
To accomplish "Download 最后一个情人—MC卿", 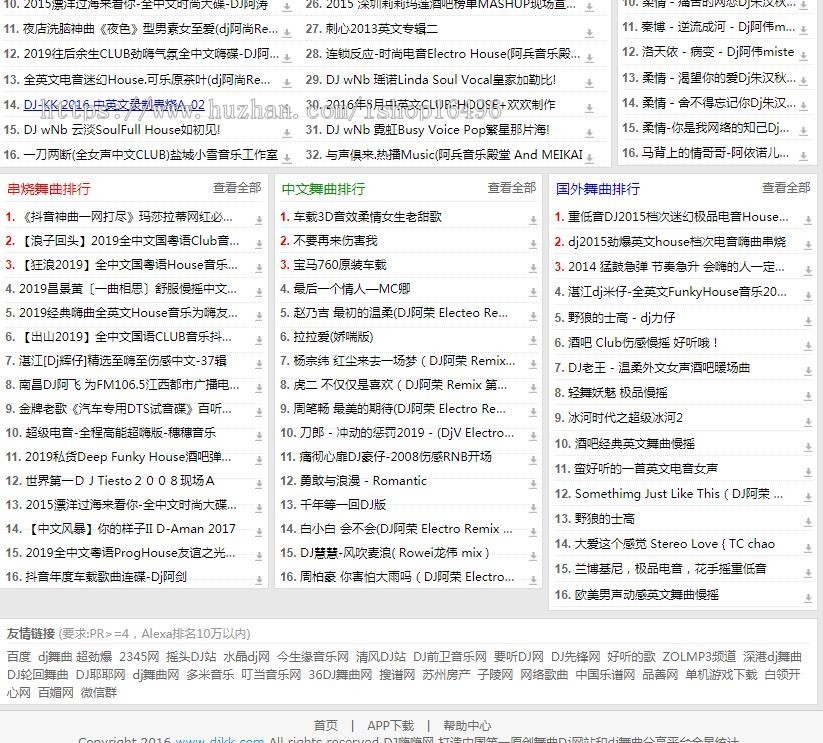I will pos(533,292).
